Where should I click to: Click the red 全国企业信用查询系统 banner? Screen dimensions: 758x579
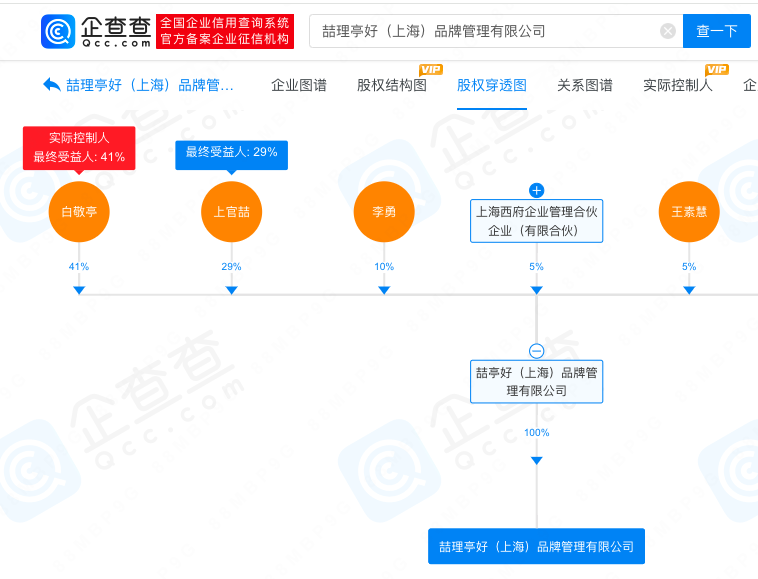[x=225, y=31]
